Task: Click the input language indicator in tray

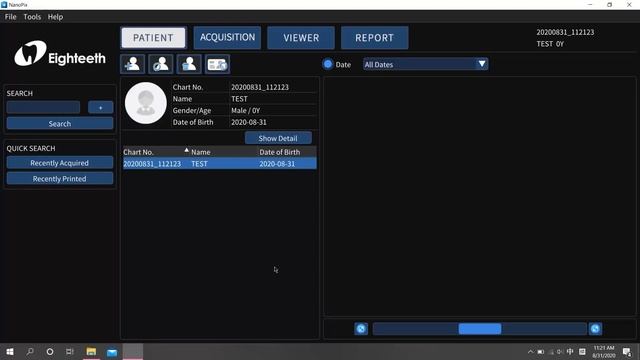Action: [570, 351]
